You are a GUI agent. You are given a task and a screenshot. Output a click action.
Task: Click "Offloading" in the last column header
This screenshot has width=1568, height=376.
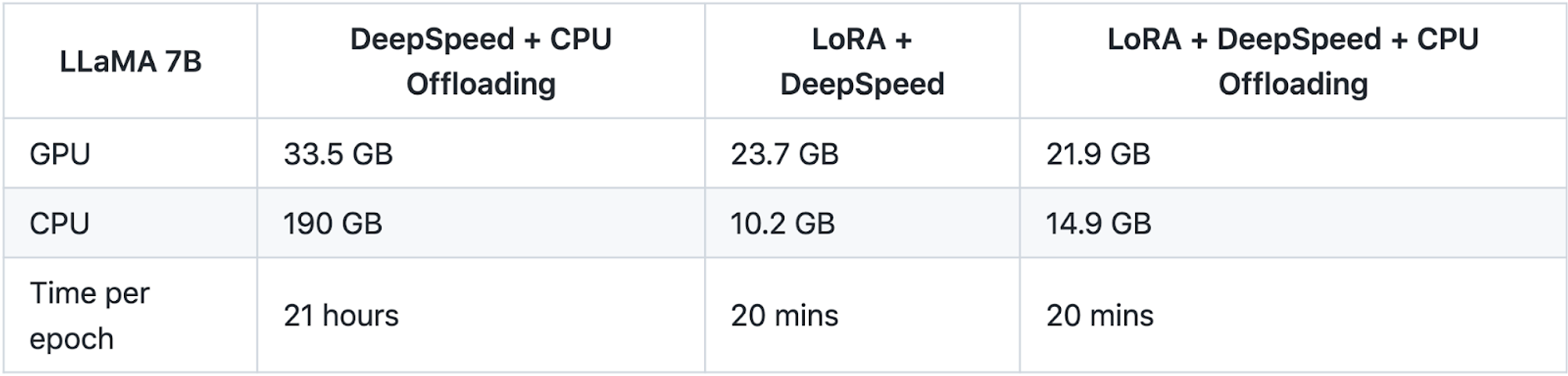pos(1292,85)
